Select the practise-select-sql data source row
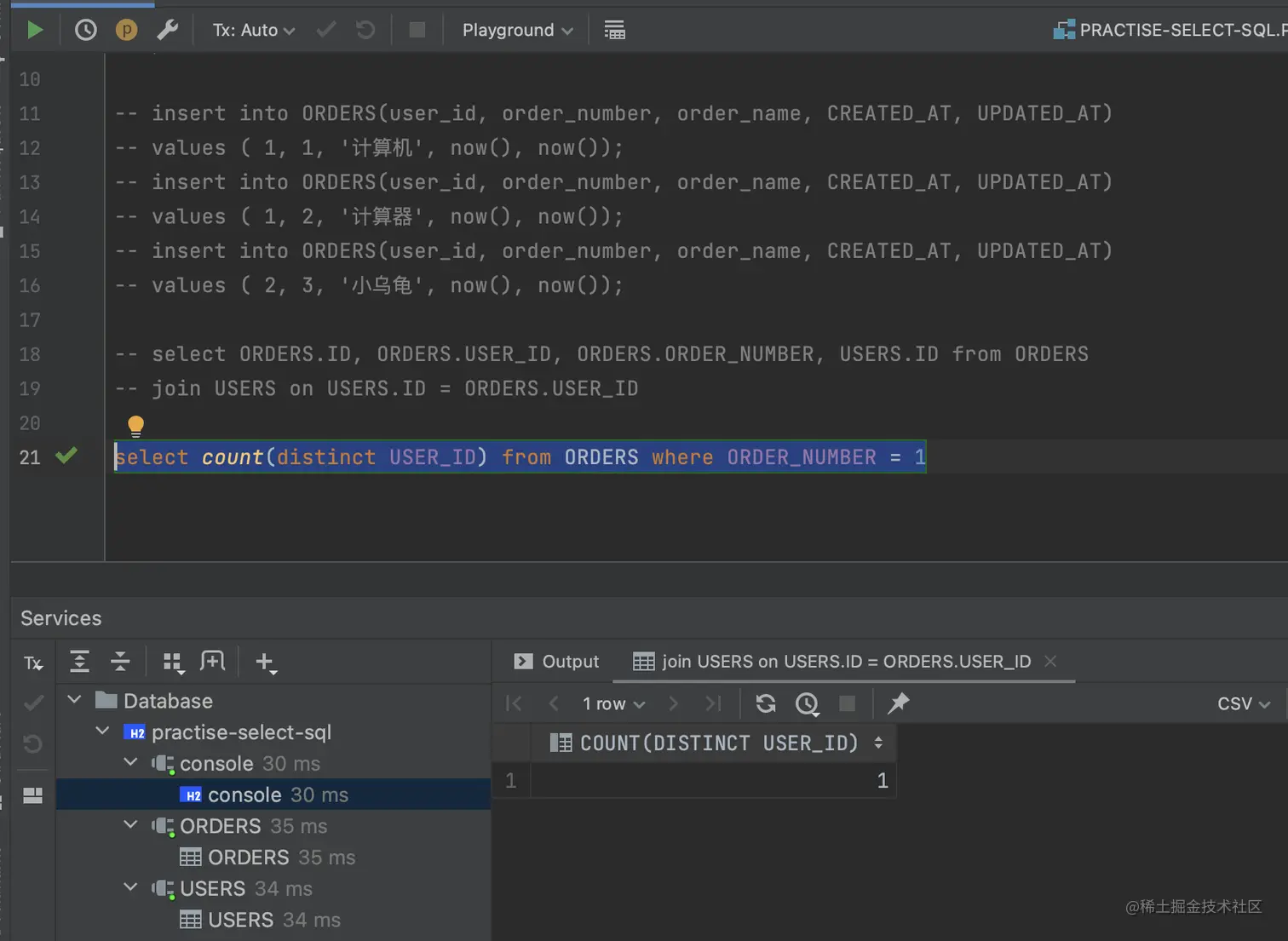1288x941 pixels. [x=273, y=732]
